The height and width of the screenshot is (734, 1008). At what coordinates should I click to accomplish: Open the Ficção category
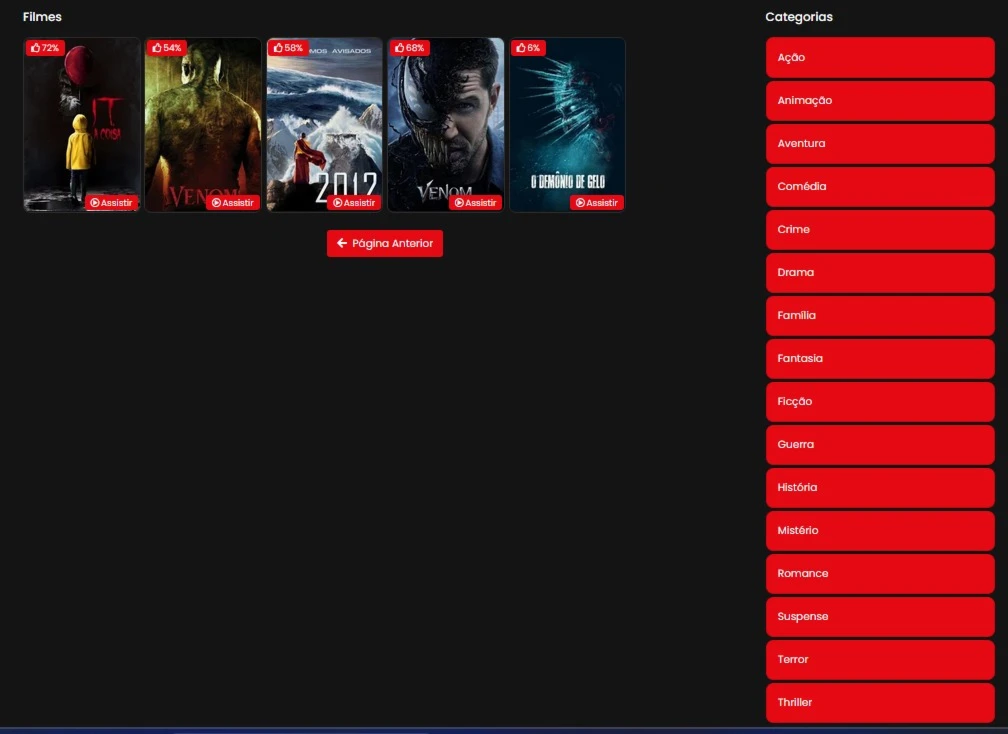(x=880, y=402)
